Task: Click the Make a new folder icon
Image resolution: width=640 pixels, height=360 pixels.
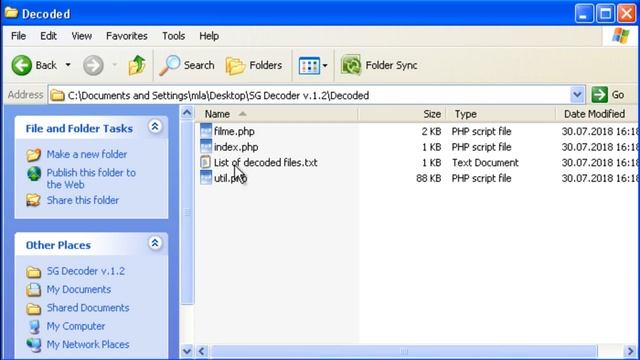Action: [33, 155]
